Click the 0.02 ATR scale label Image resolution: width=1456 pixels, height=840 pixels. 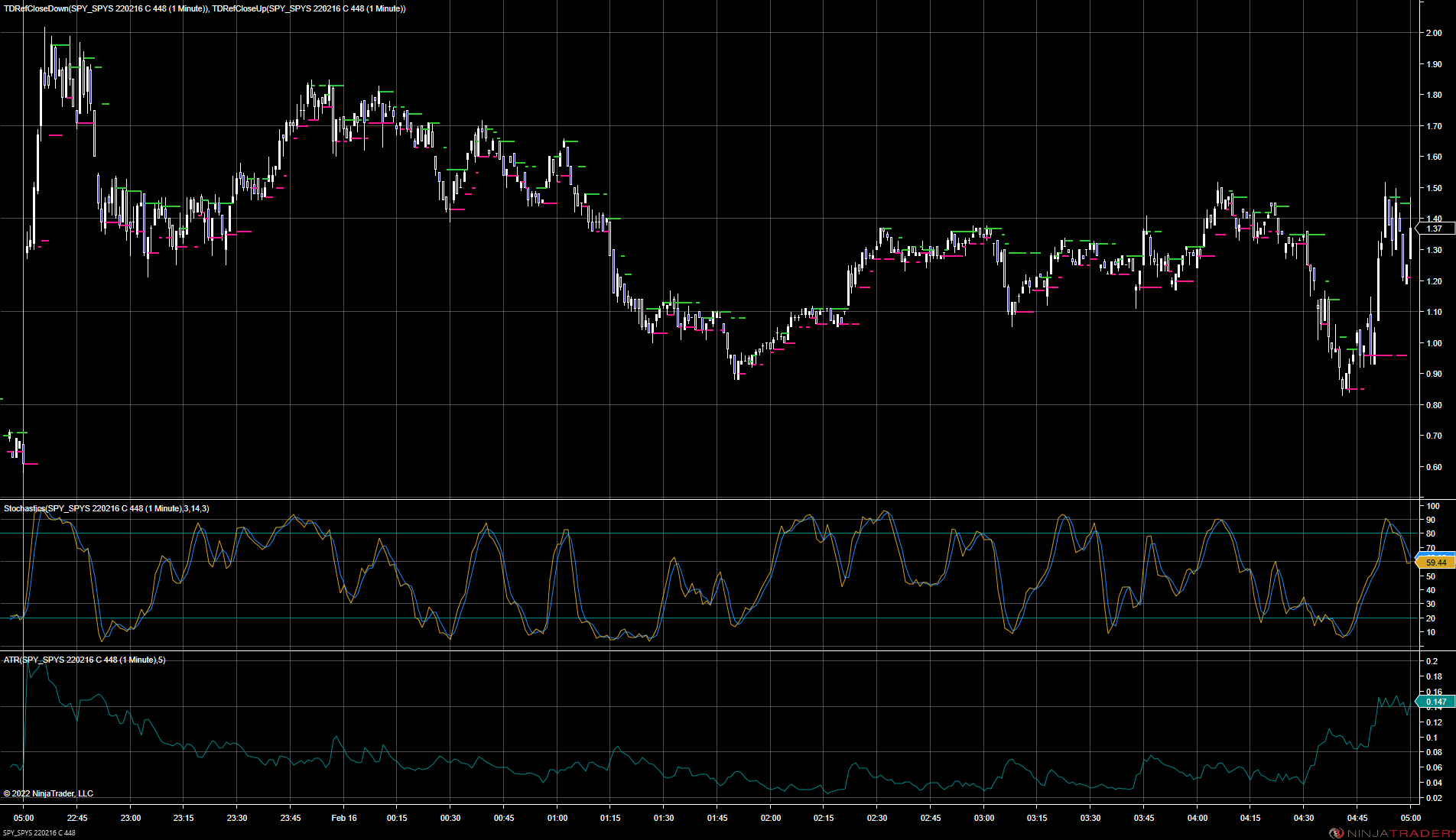click(x=1434, y=798)
